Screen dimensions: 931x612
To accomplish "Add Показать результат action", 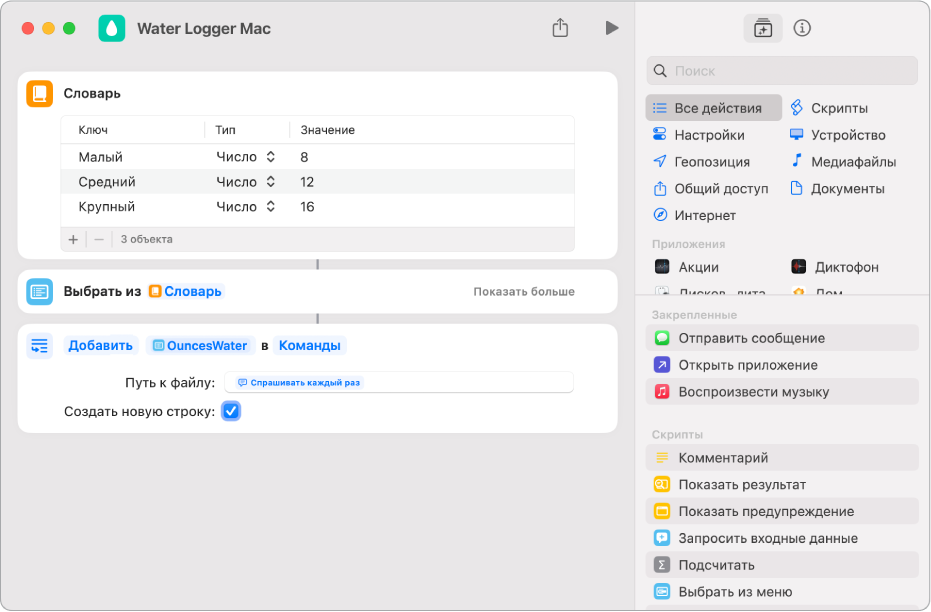I will pos(782,484).
